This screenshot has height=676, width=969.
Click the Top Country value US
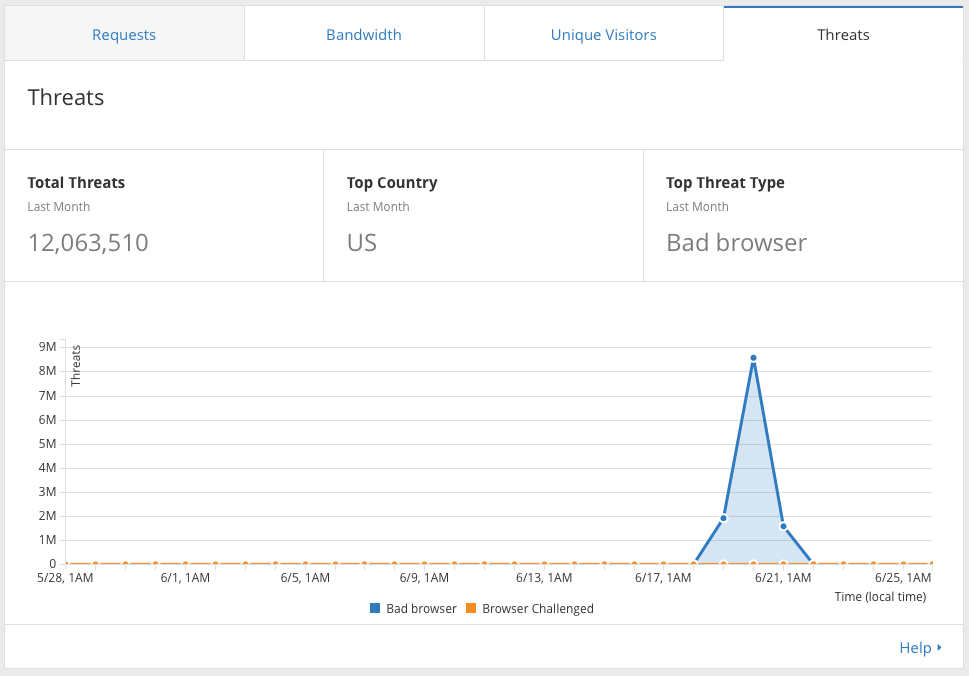click(362, 243)
